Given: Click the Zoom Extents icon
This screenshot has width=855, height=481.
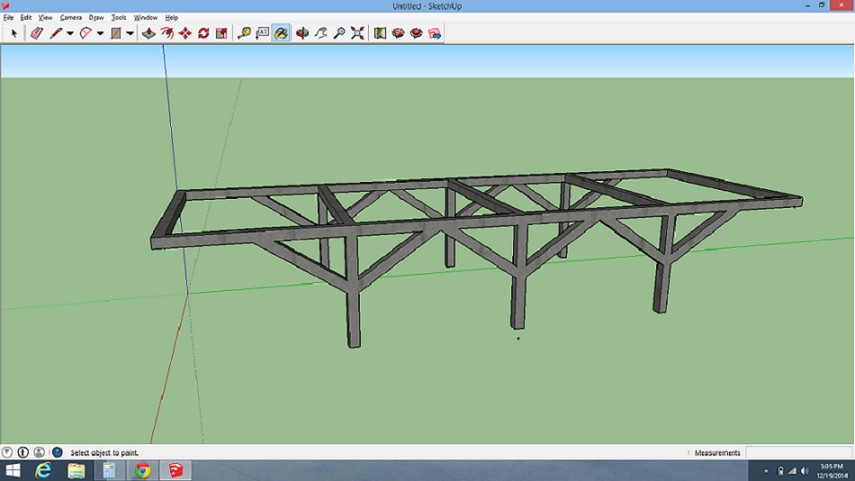Looking at the screenshot, I should point(357,33).
